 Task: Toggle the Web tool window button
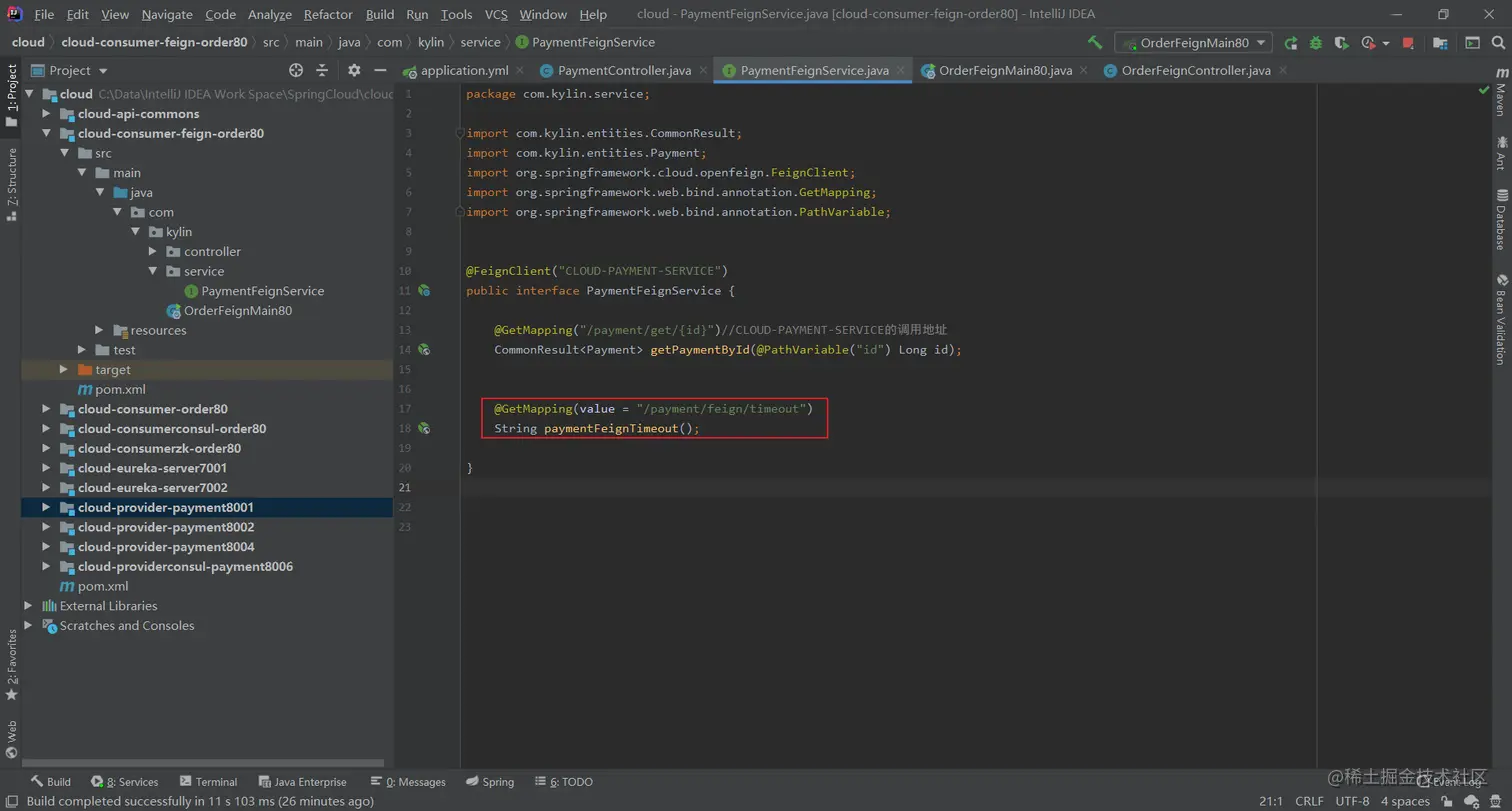tap(11, 740)
